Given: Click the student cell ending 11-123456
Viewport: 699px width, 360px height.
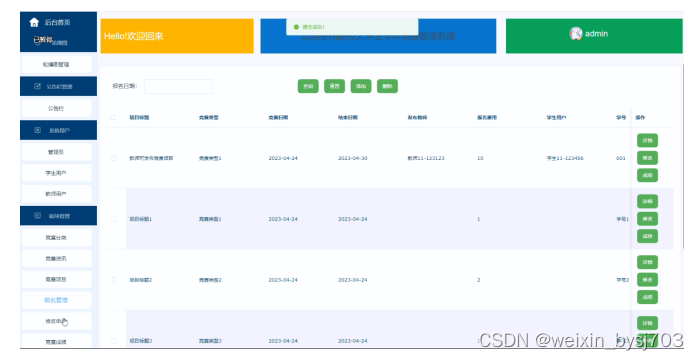Looking at the screenshot, I should (x=565, y=158).
